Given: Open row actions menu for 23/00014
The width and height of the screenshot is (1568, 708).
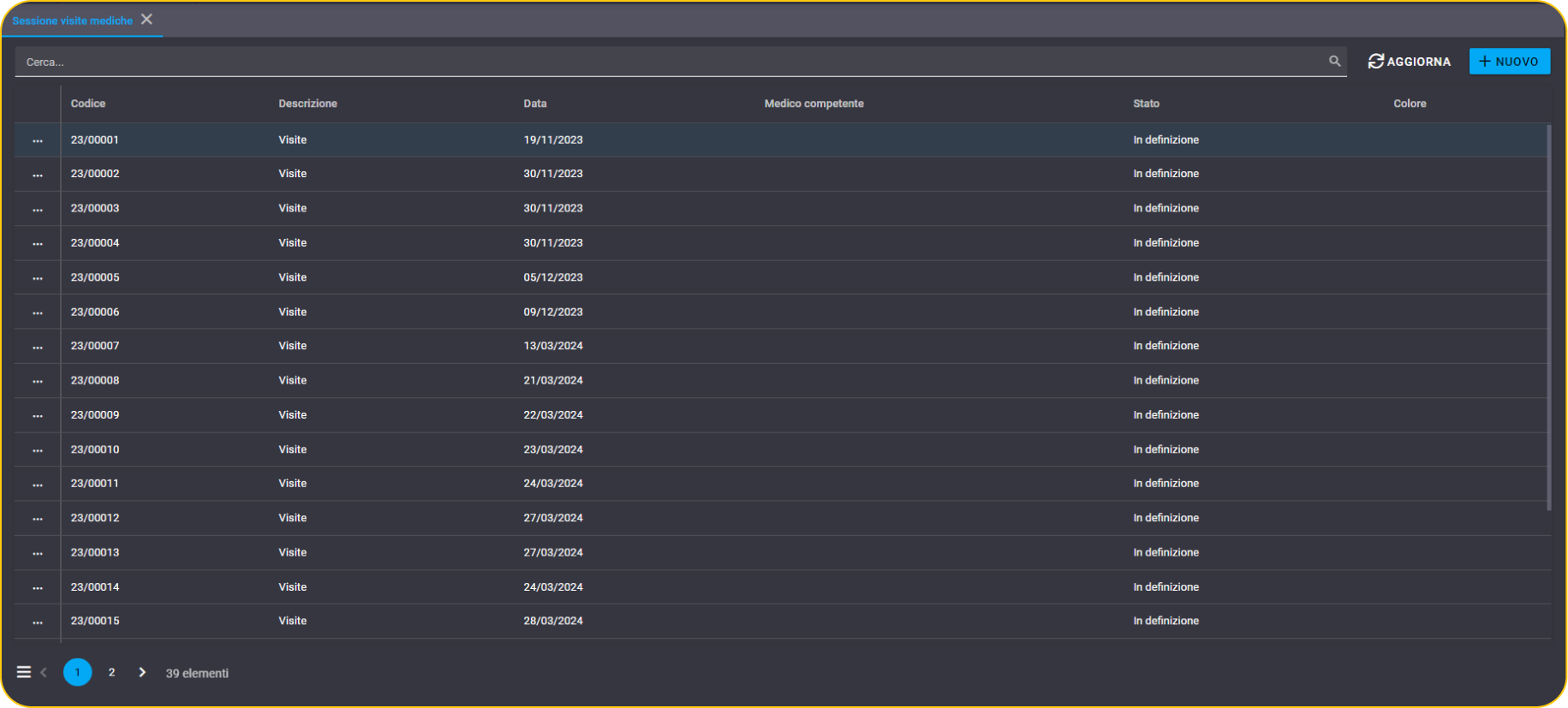Looking at the screenshot, I should coord(38,587).
